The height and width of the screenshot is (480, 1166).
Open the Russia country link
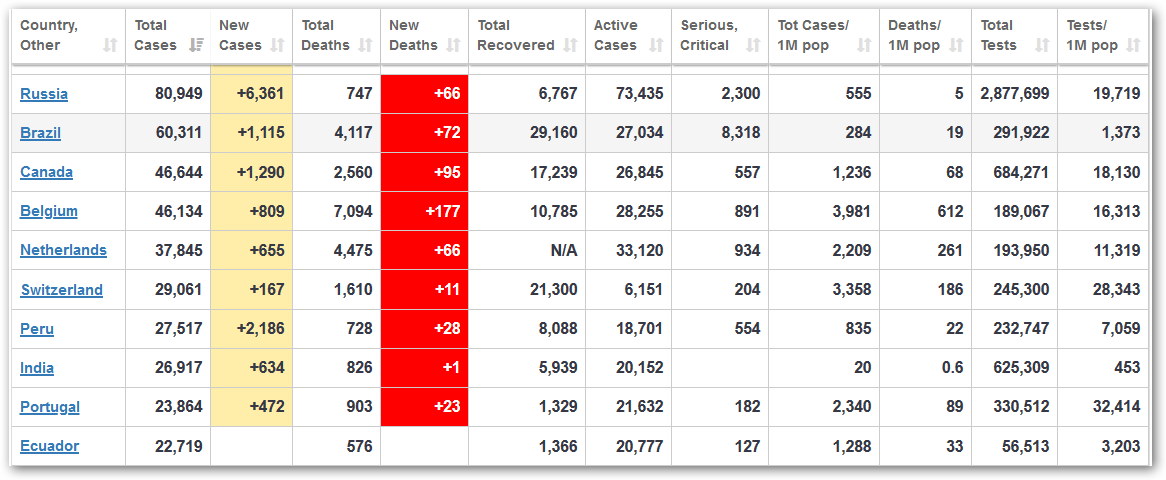coord(44,94)
